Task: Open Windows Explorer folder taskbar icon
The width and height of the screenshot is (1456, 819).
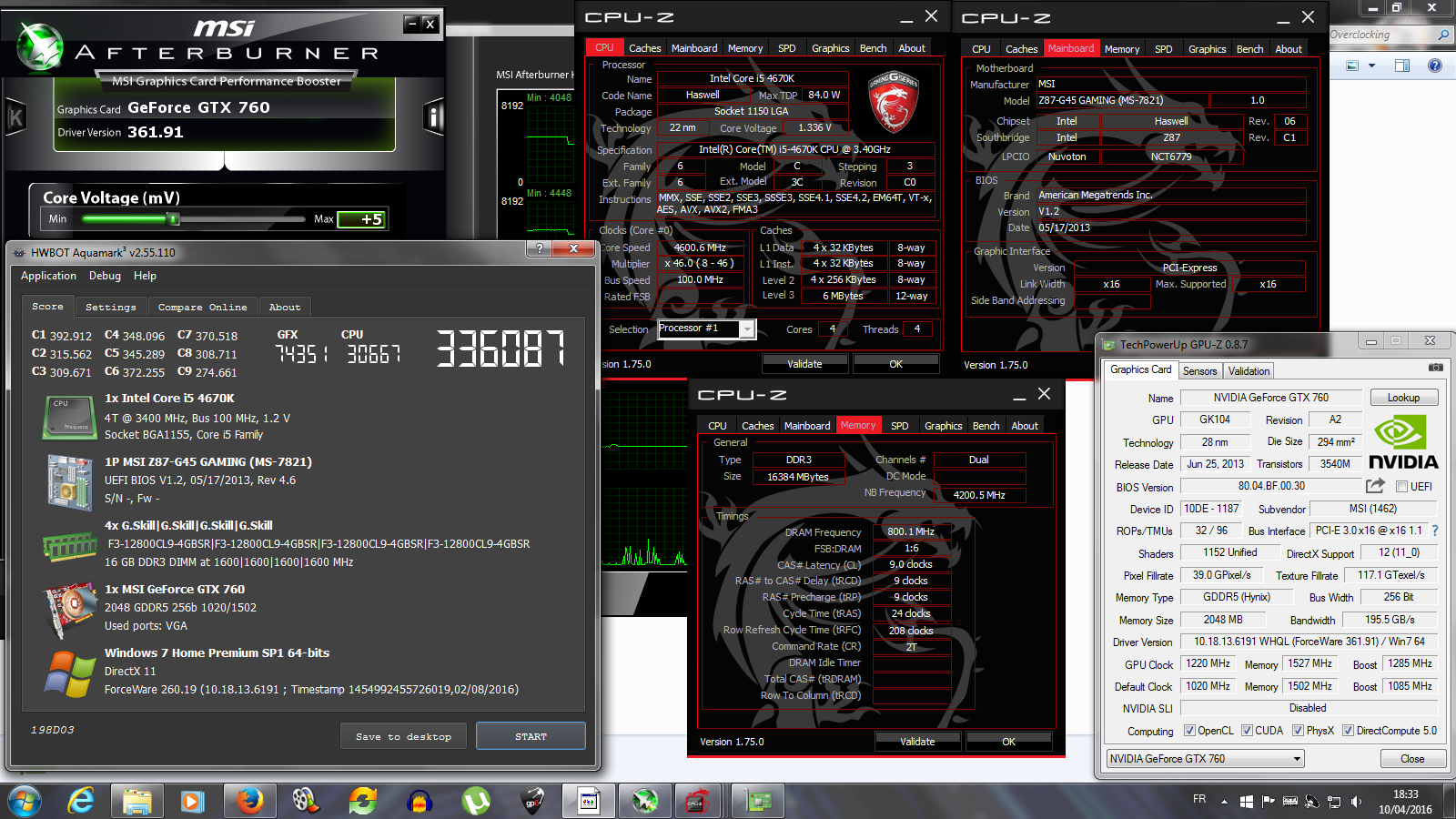Action: (137, 802)
